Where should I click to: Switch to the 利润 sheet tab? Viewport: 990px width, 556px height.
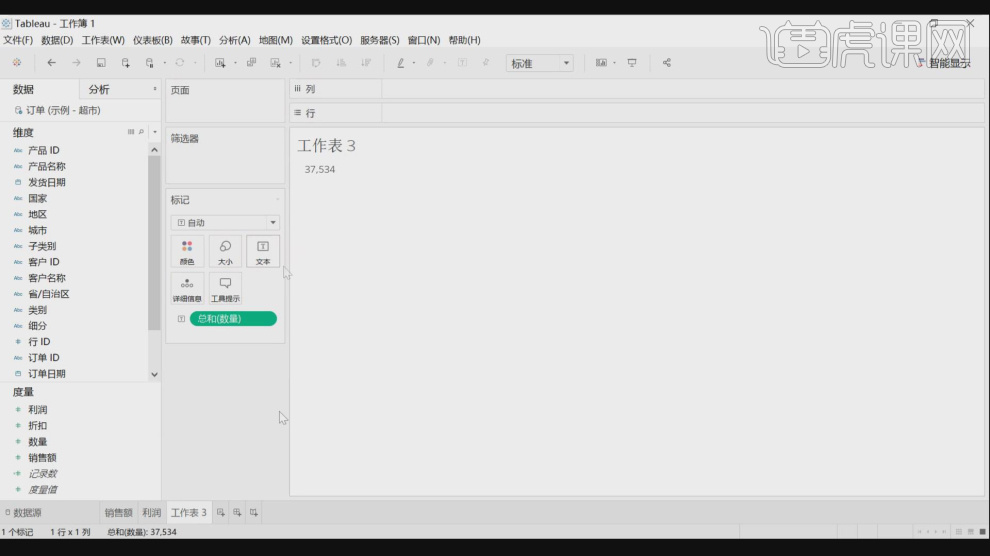pos(152,512)
